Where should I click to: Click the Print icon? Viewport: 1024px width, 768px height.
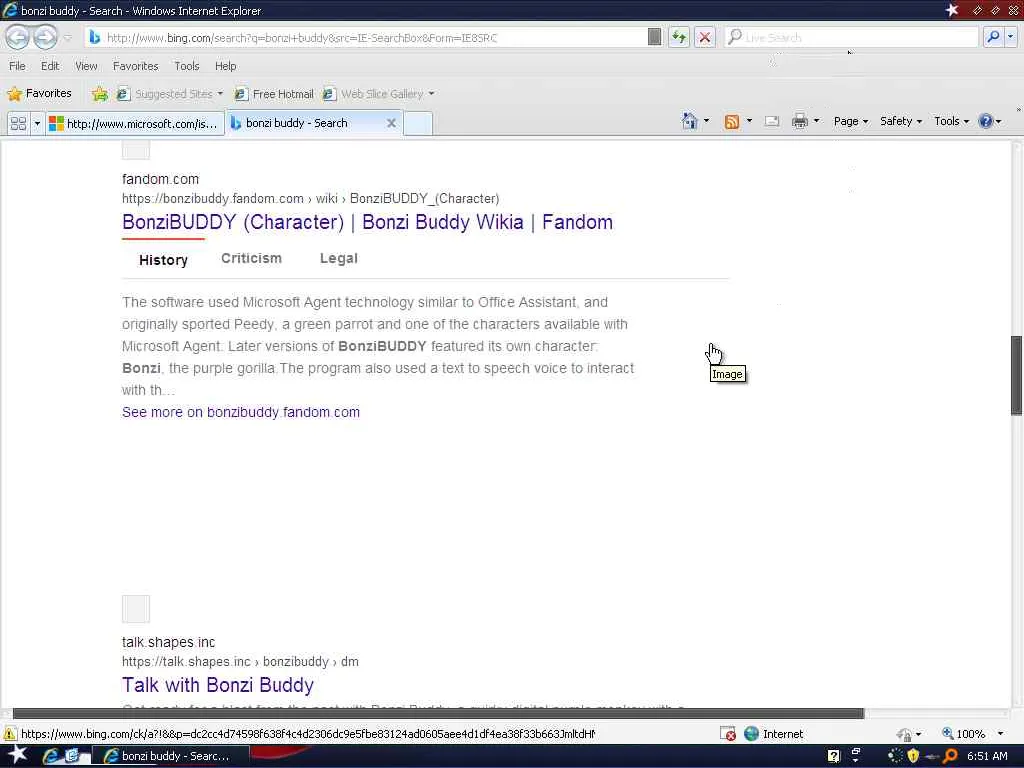click(800, 121)
